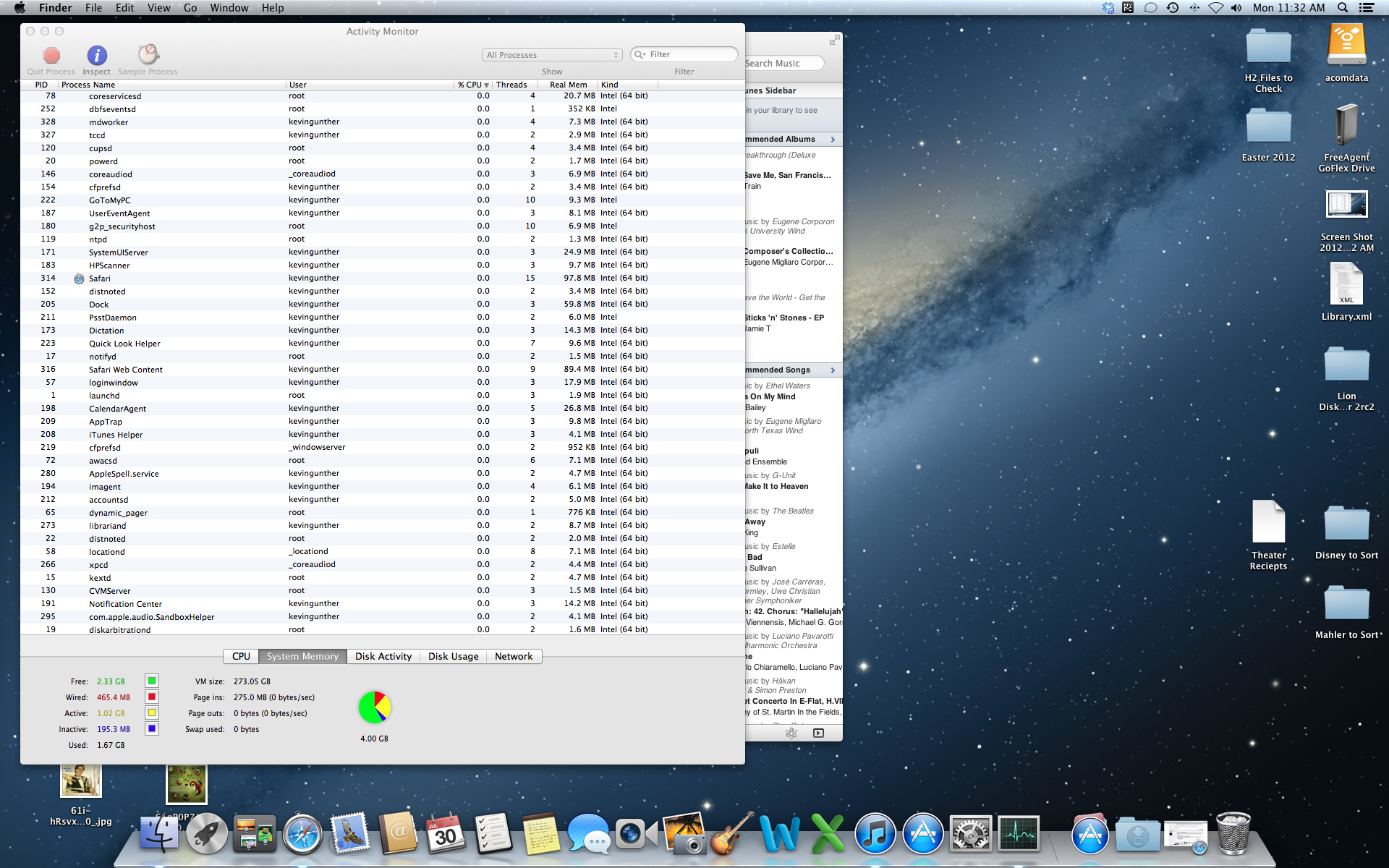This screenshot has width=1389, height=868.
Task: Click the iTunes sidebar gear icon
Action: 791,733
